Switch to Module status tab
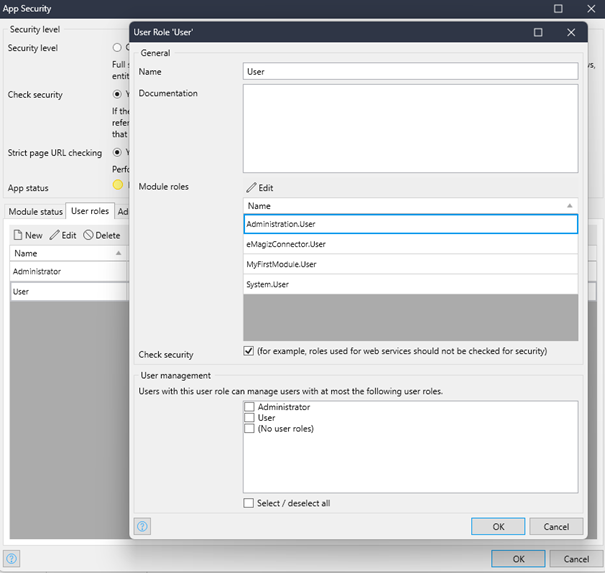The image size is (605, 573). click(35, 211)
